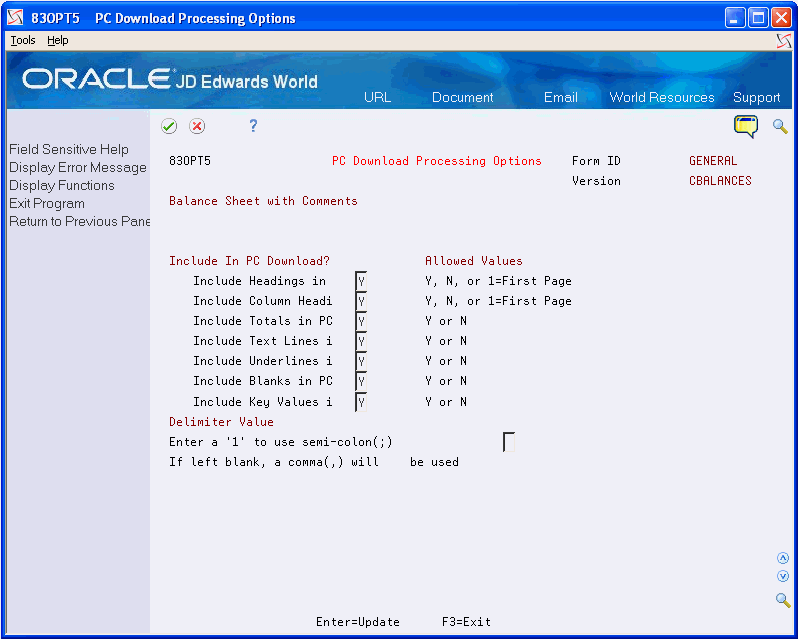Viewport: 798px width, 639px height.
Task: Select Display Functions option
Action: click(62, 185)
